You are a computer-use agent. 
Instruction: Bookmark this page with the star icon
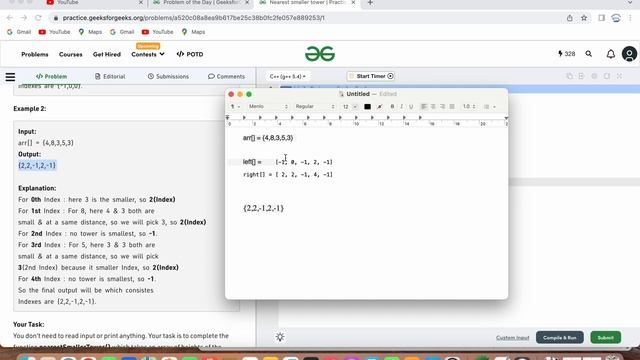pyautogui.click(x=584, y=18)
